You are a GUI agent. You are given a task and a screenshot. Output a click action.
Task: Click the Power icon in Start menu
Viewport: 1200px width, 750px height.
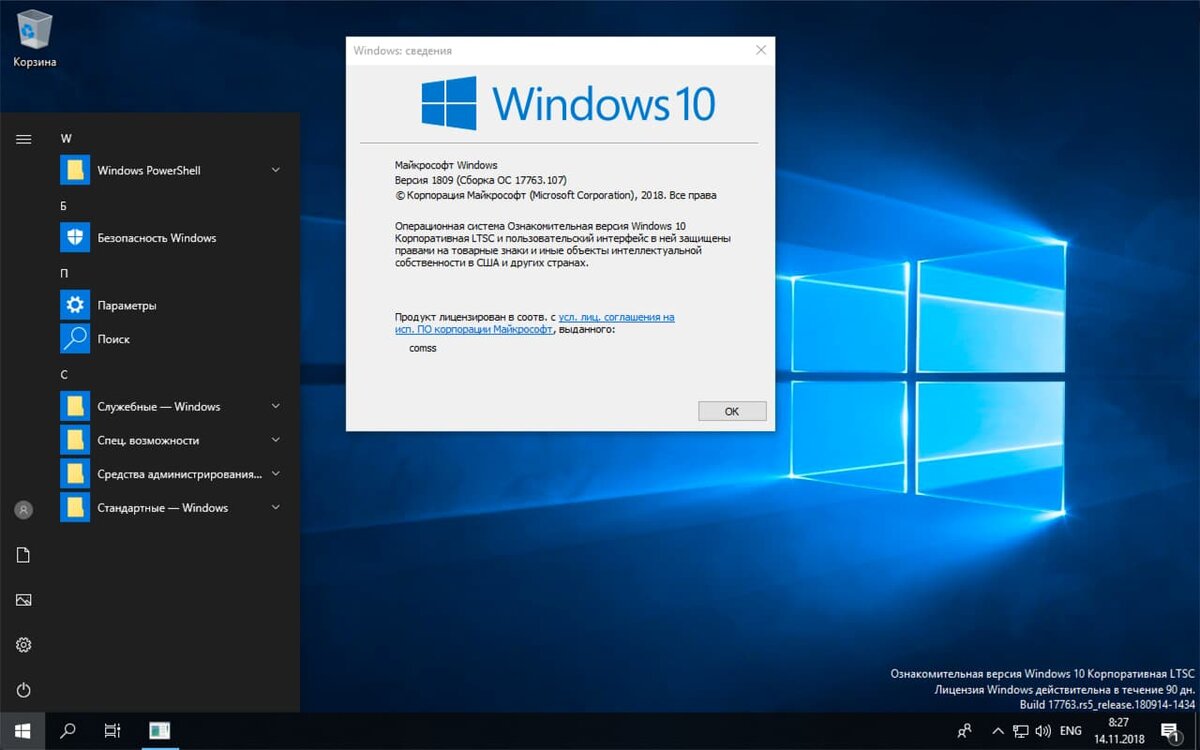pyautogui.click(x=23, y=690)
